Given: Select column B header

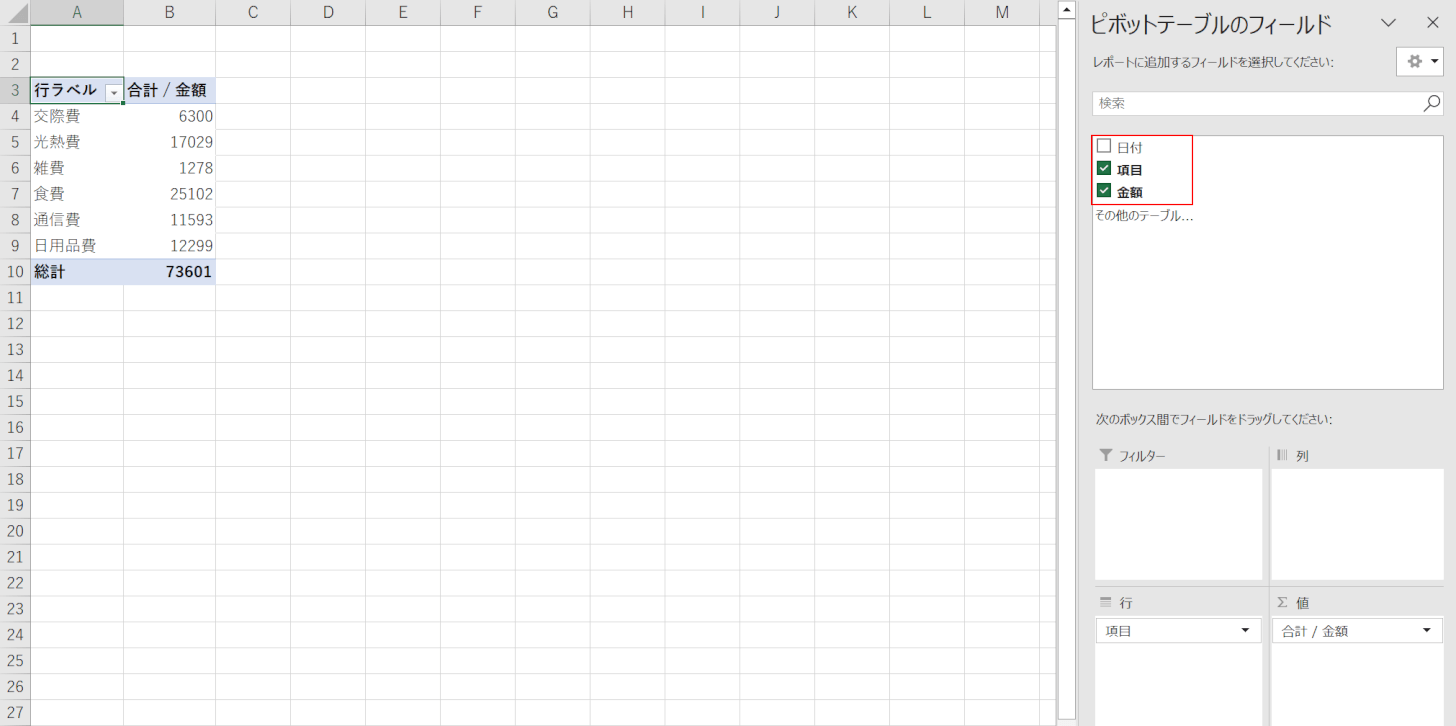Looking at the screenshot, I should [x=170, y=12].
